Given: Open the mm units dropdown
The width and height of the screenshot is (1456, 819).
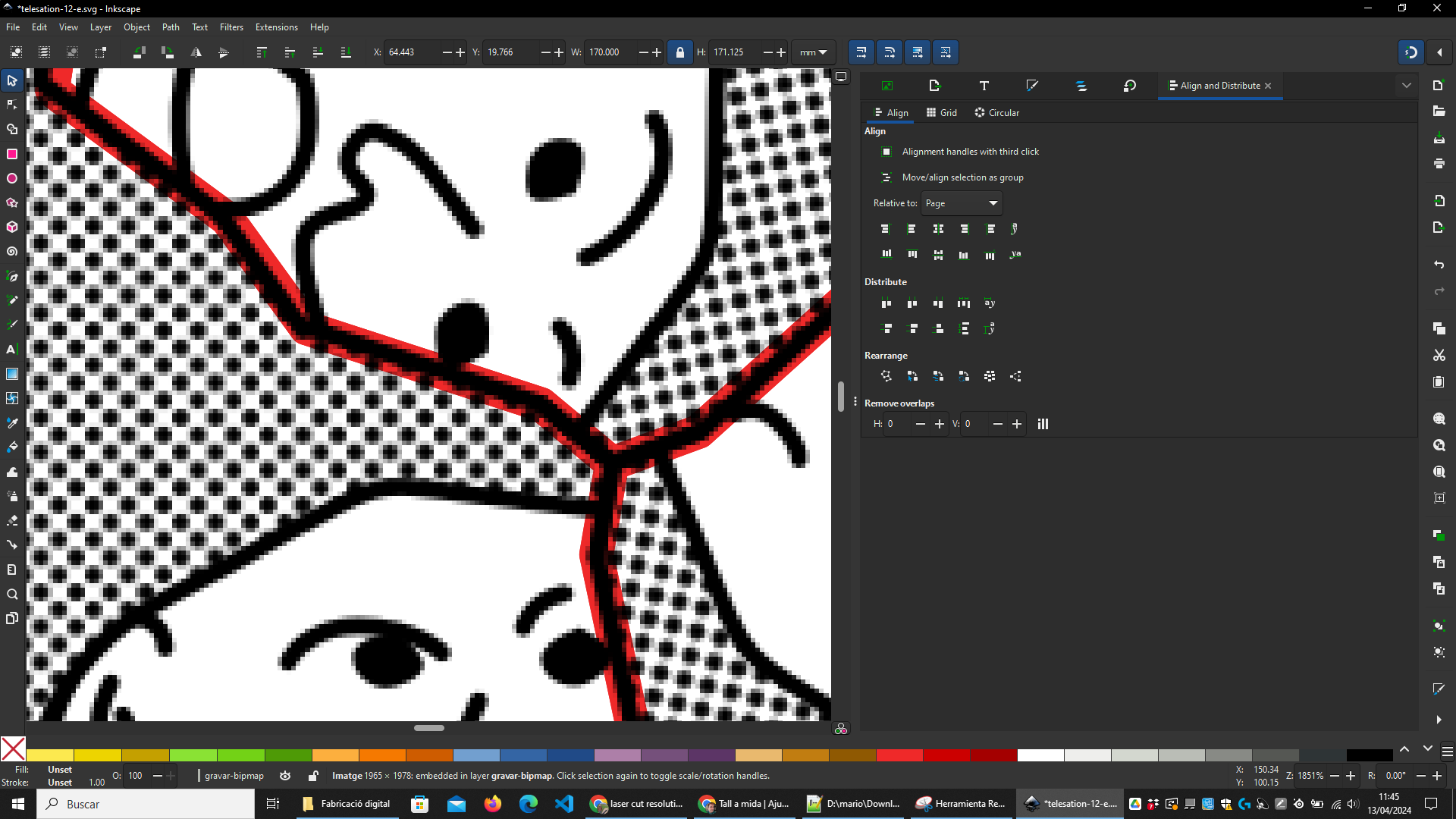Looking at the screenshot, I should point(813,52).
